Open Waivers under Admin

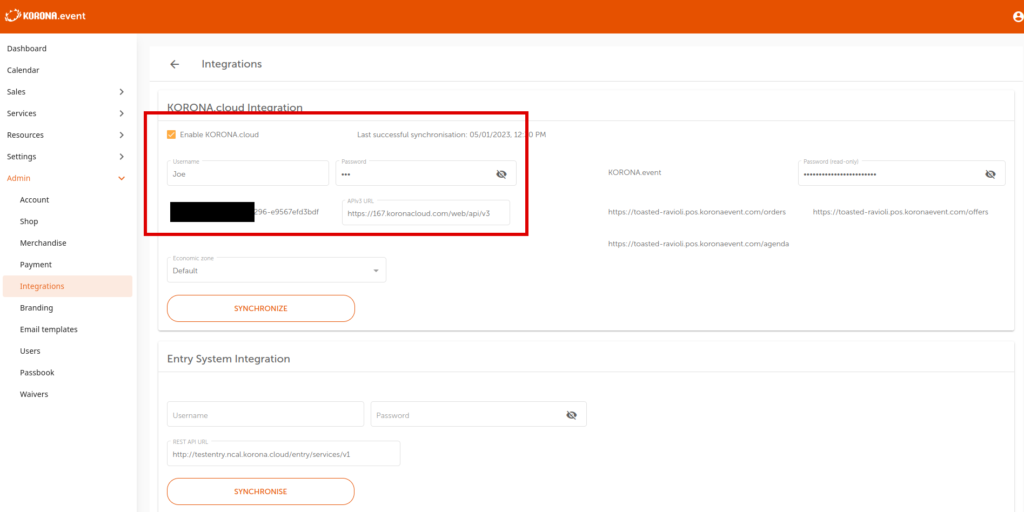[34, 394]
